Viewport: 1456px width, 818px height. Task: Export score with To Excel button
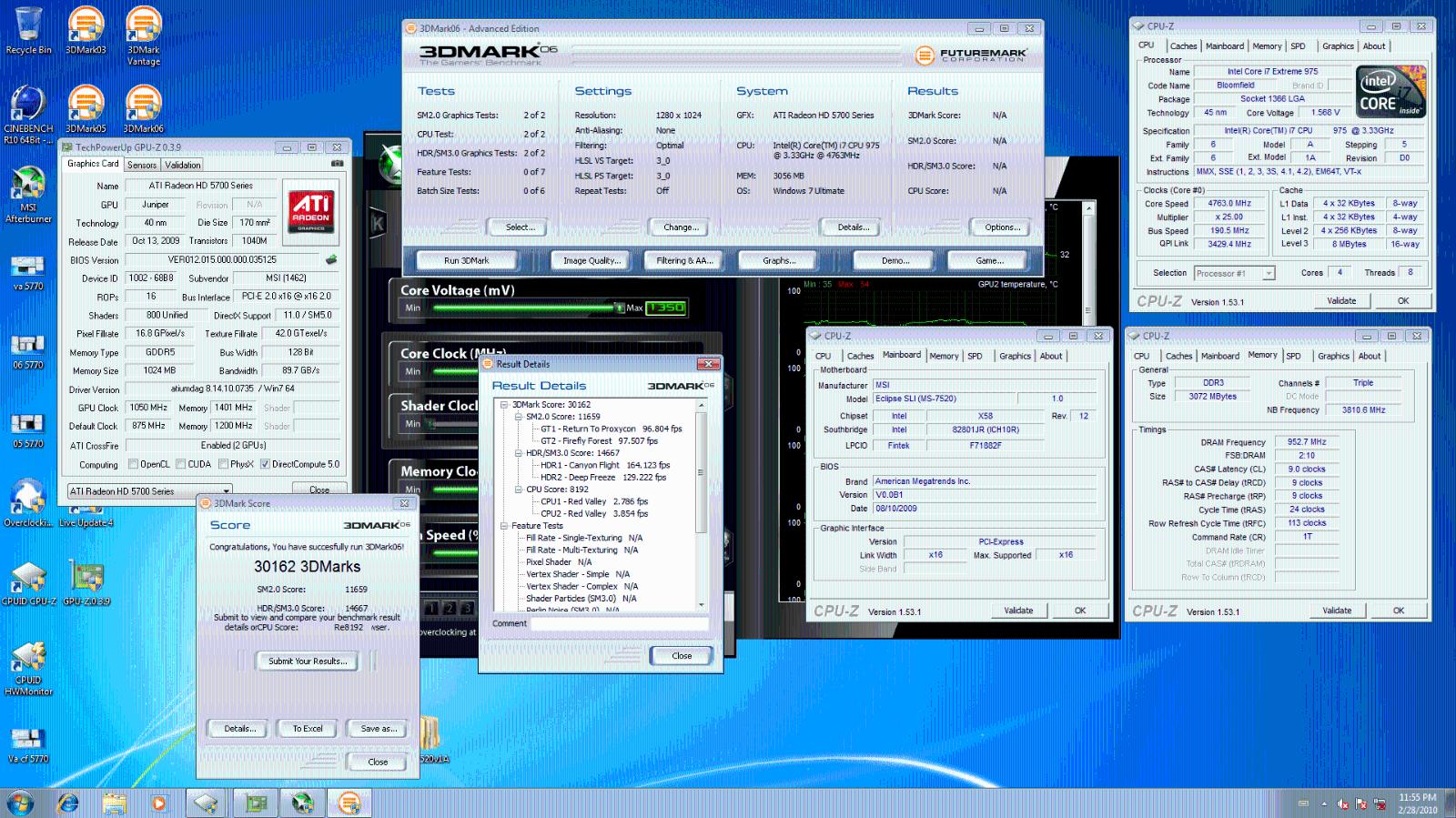pyautogui.click(x=308, y=728)
